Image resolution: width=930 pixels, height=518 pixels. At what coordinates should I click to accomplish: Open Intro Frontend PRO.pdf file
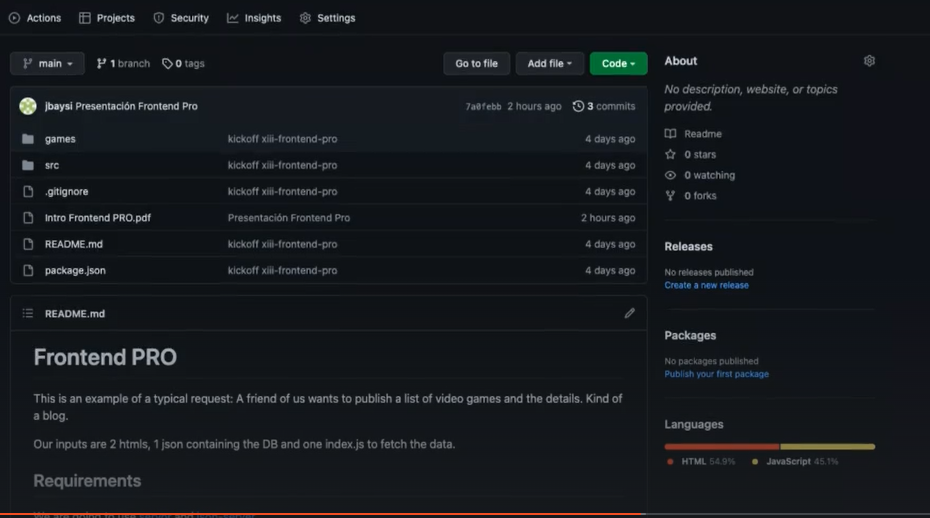[98, 218]
